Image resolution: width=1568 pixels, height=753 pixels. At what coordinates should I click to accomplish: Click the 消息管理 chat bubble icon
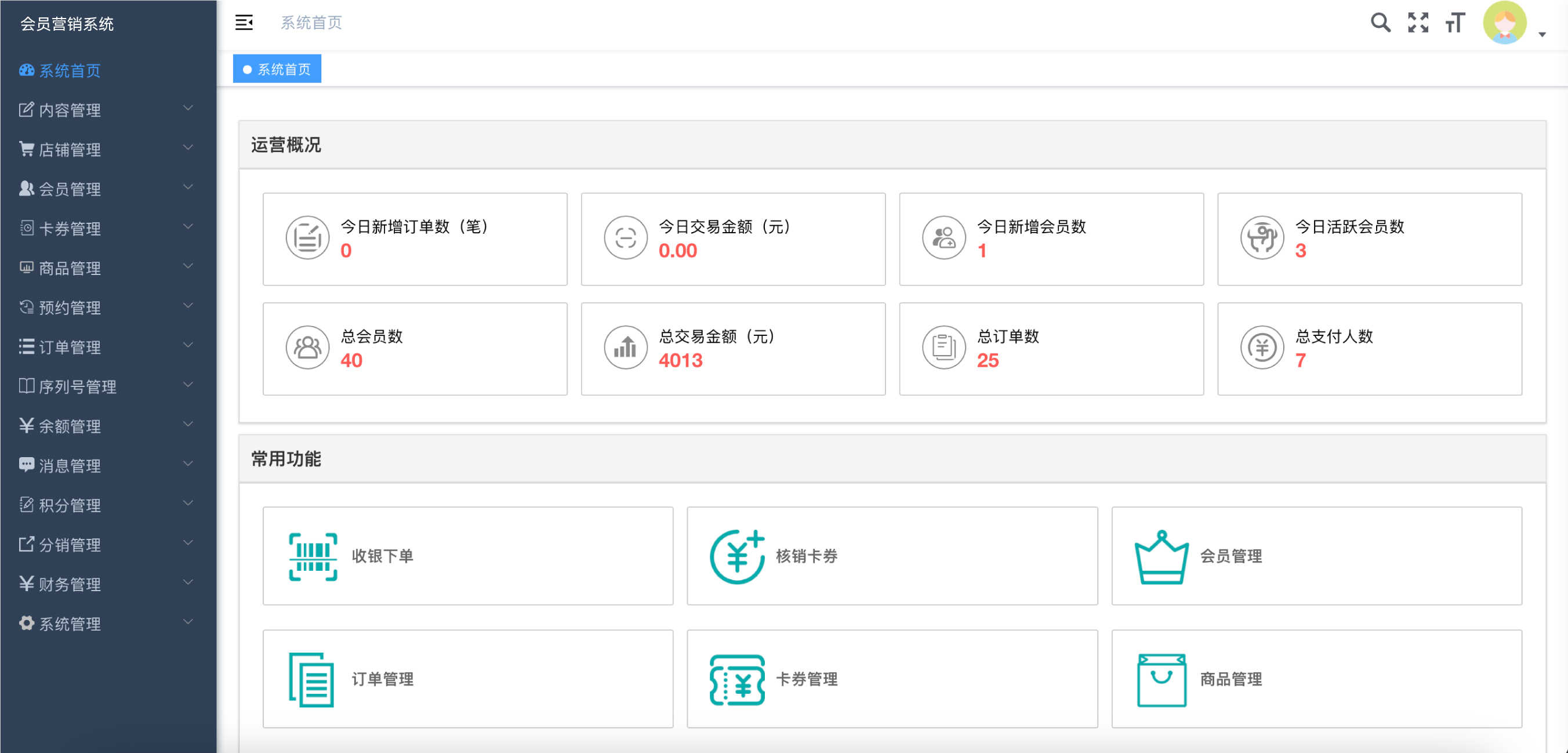click(26, 465)
